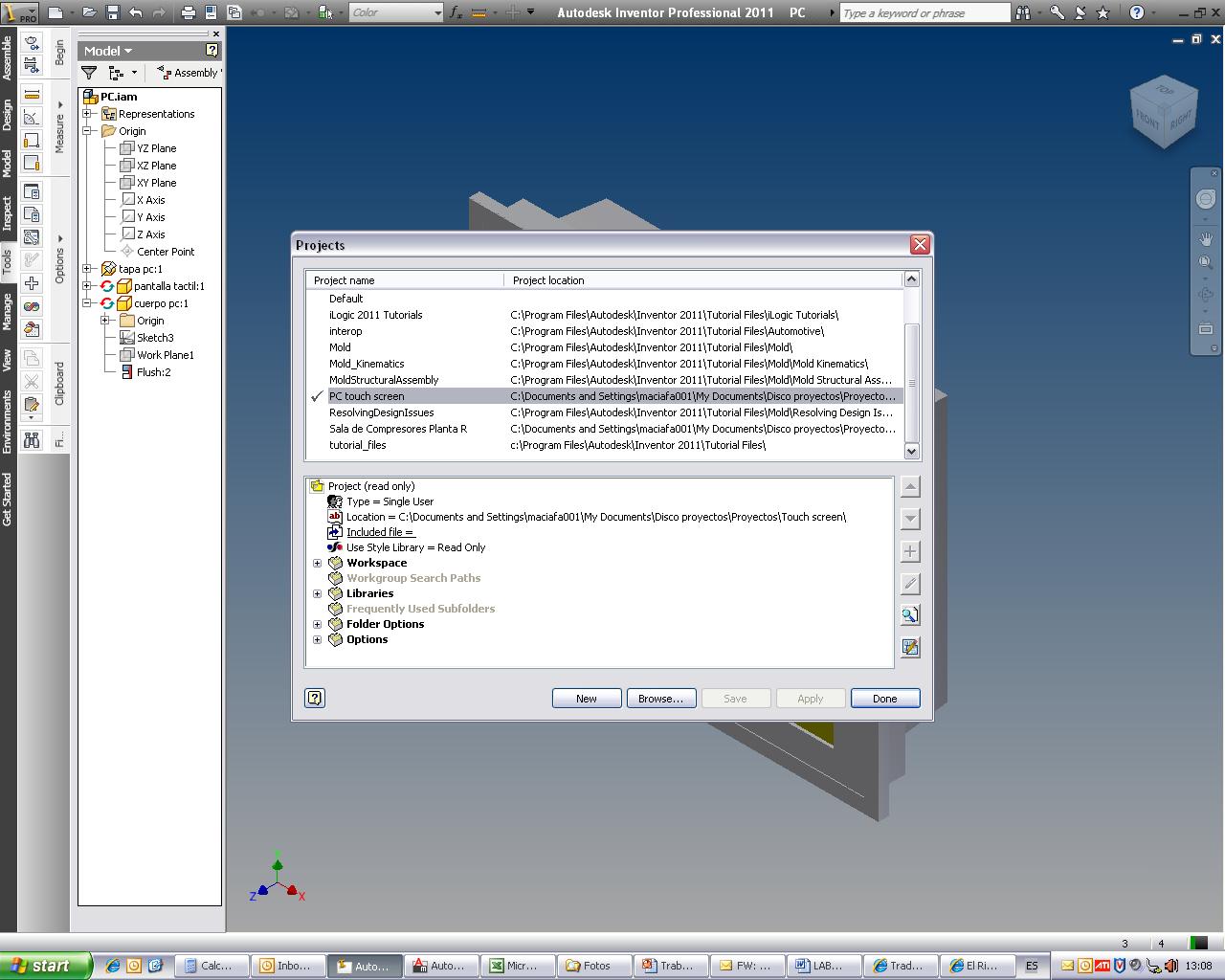The height and width of the screenshot is (980, 1225).
Task: Click the Find binoculars icon
Action: point(32,439)
